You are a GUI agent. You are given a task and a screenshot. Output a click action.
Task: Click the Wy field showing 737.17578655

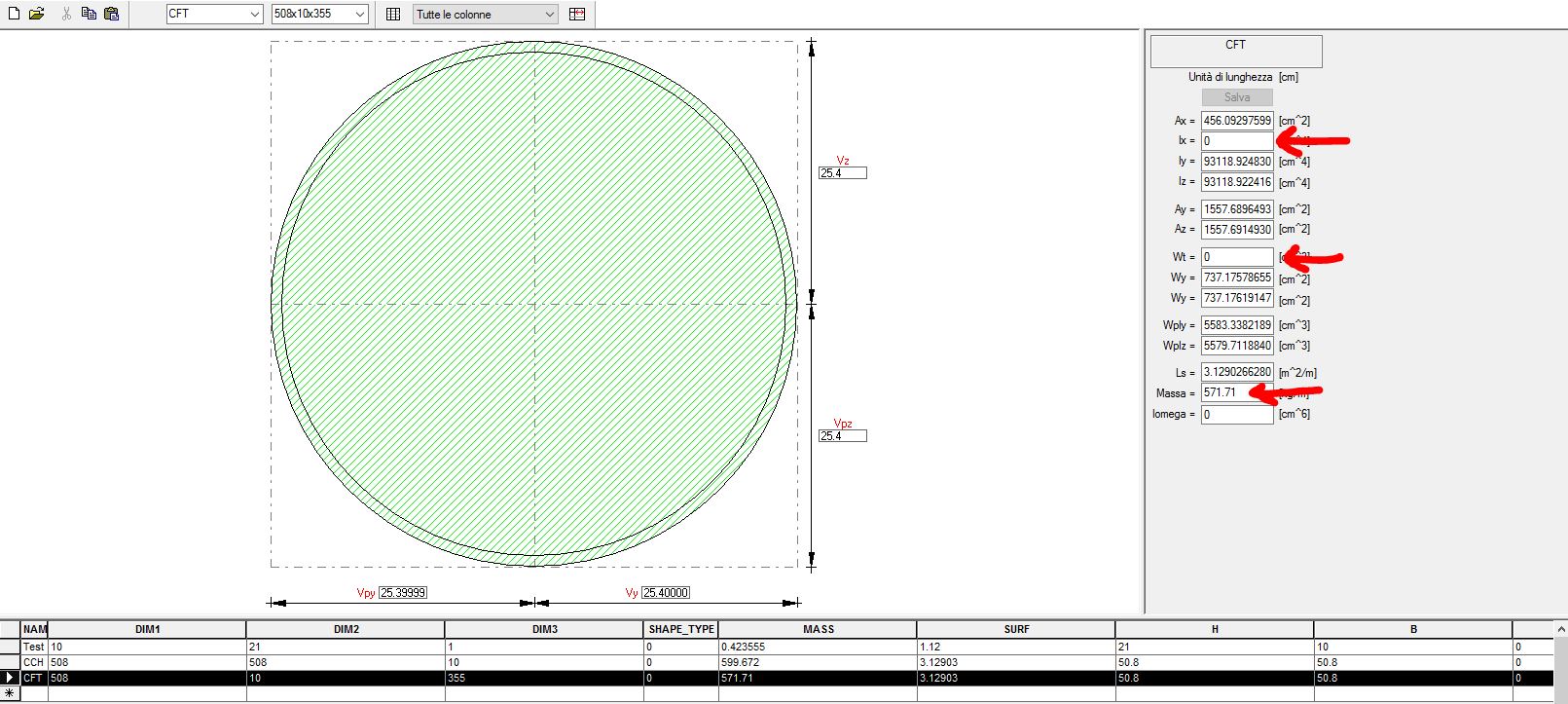1237,278
